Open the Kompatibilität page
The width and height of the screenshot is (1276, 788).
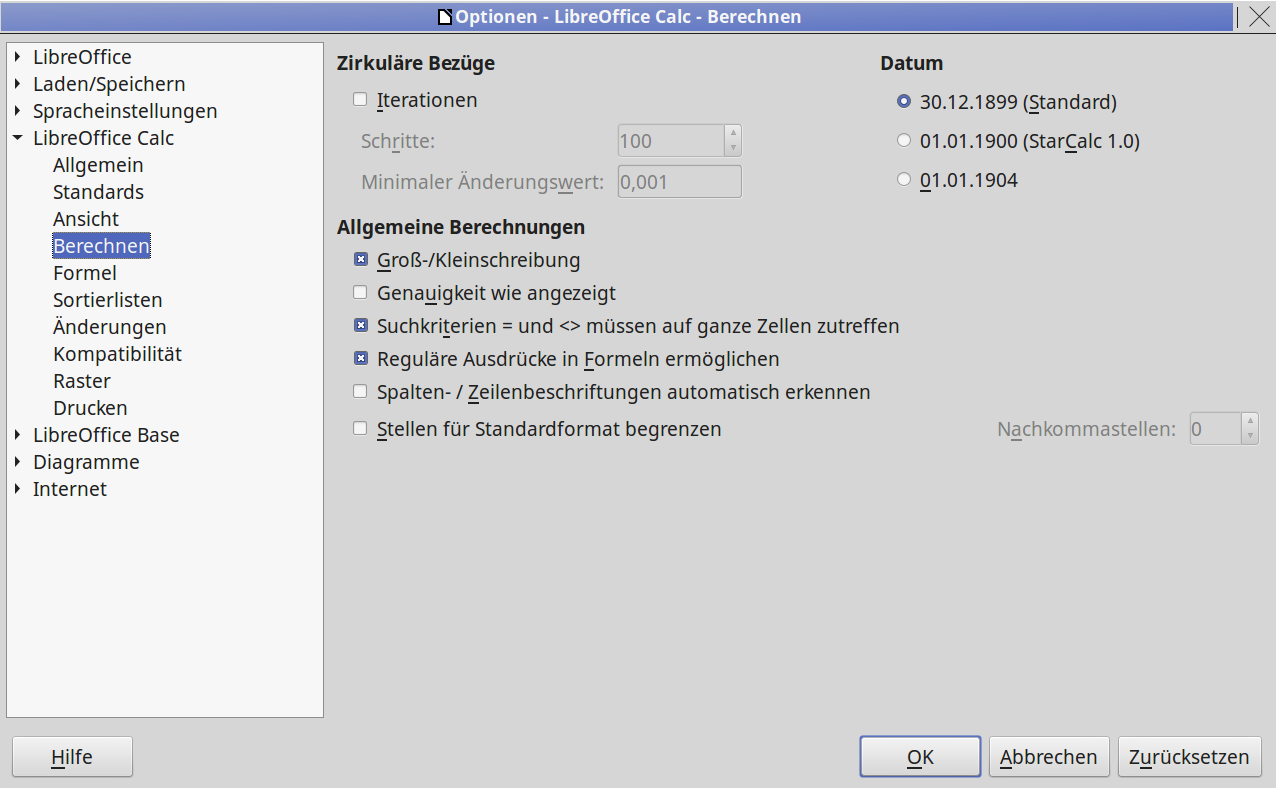(x=117, y=354)
